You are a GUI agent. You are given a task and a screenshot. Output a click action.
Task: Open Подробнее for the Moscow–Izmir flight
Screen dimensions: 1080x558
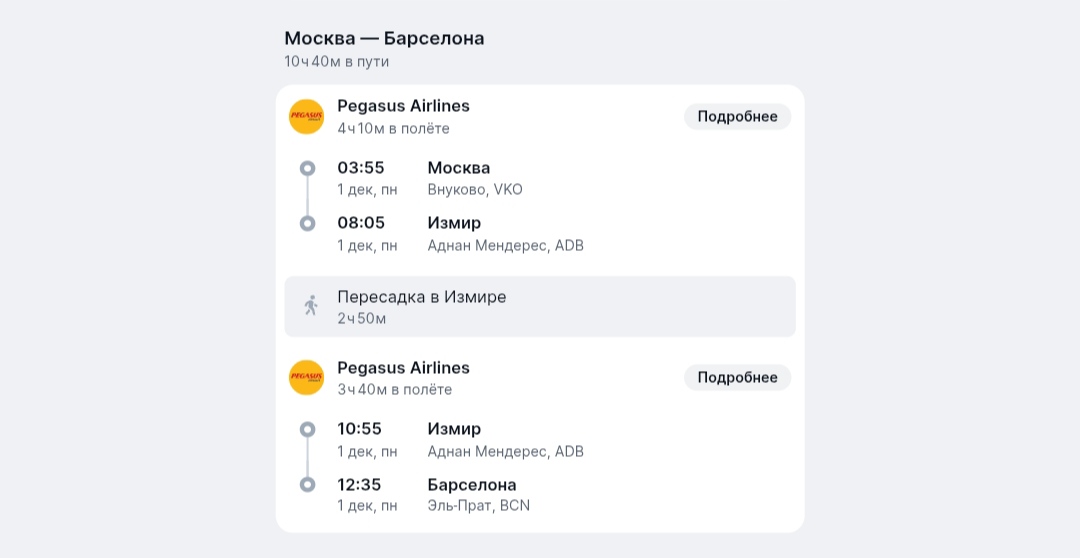click(737, 117)
